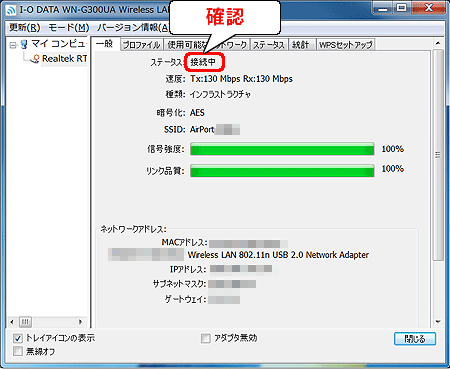Open the 更新(R) menu

[x=25, y=27]
